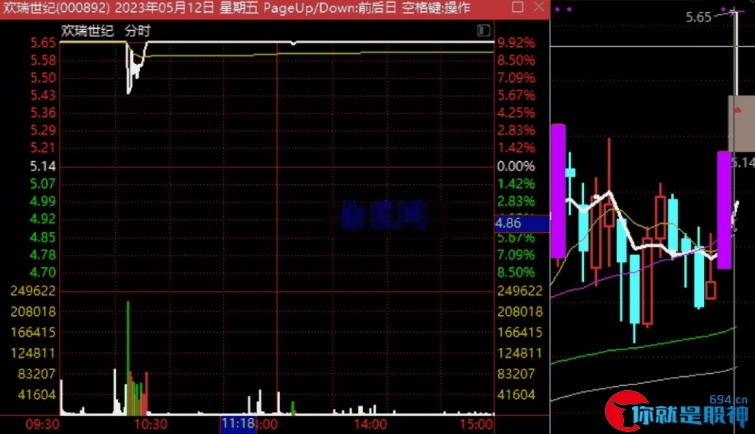Maximize the intraday chart window
The width and height of the screenshot is (755, 434).
click(518, 7)
